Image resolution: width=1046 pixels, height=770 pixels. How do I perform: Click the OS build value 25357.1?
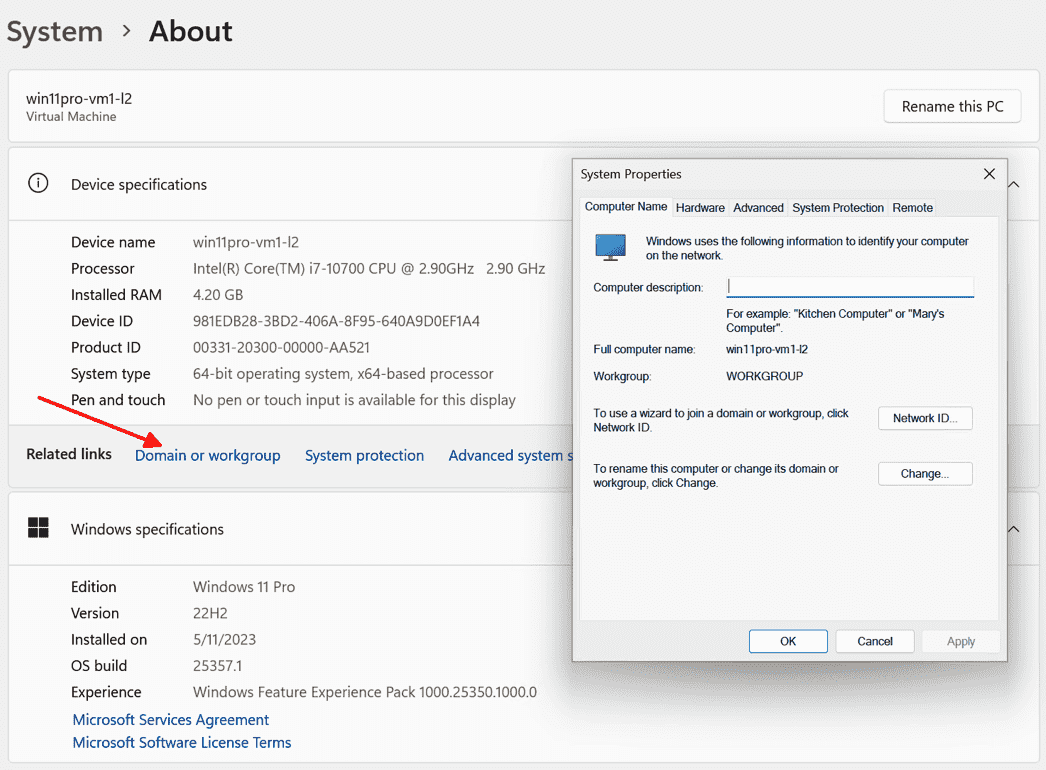[x=217, y=666]
